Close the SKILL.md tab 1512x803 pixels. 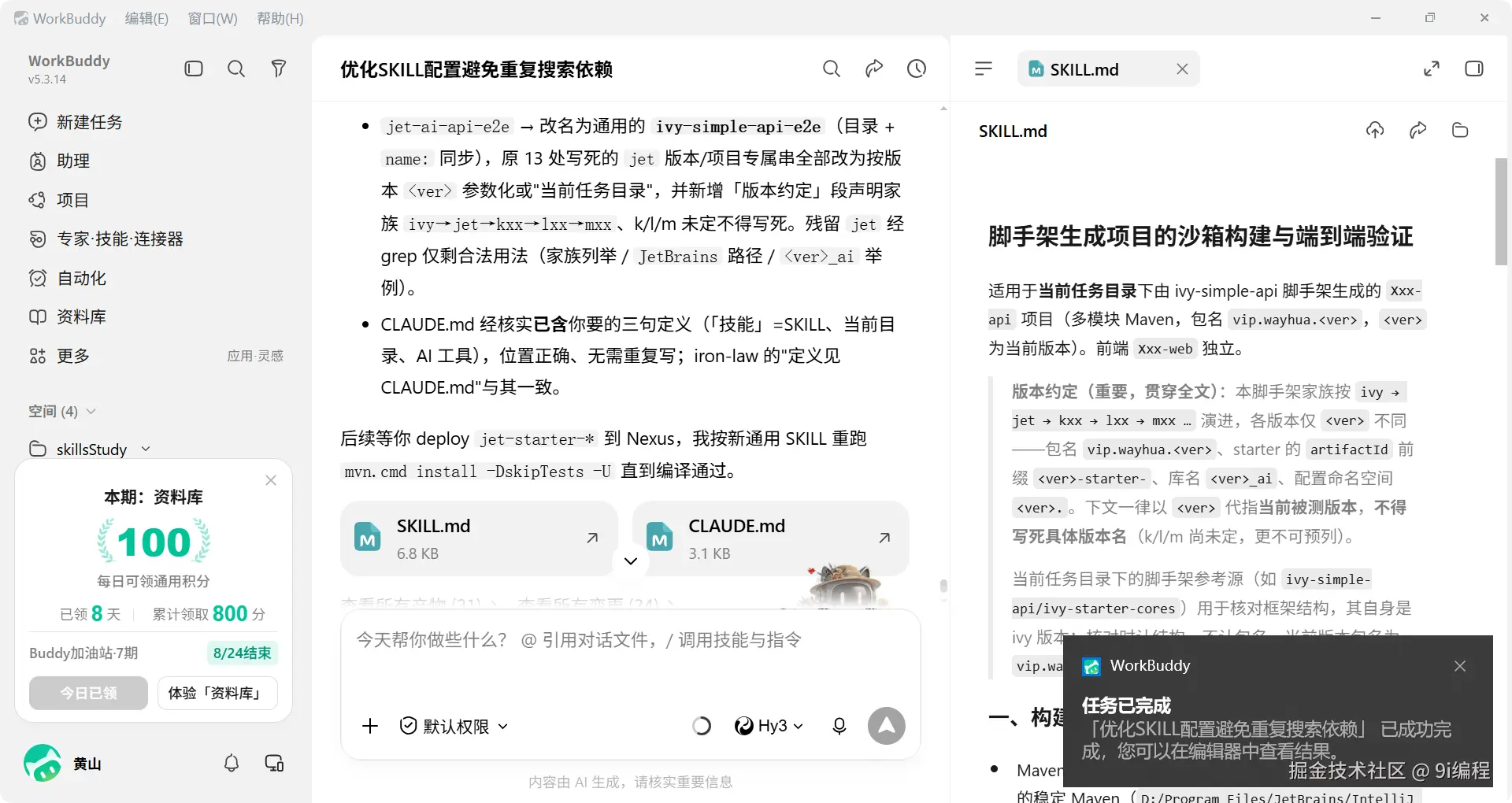tap(1182, 69)
